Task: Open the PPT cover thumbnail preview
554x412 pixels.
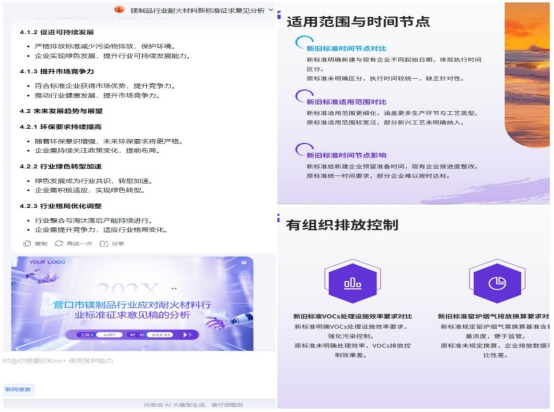Action: point(132,304)
